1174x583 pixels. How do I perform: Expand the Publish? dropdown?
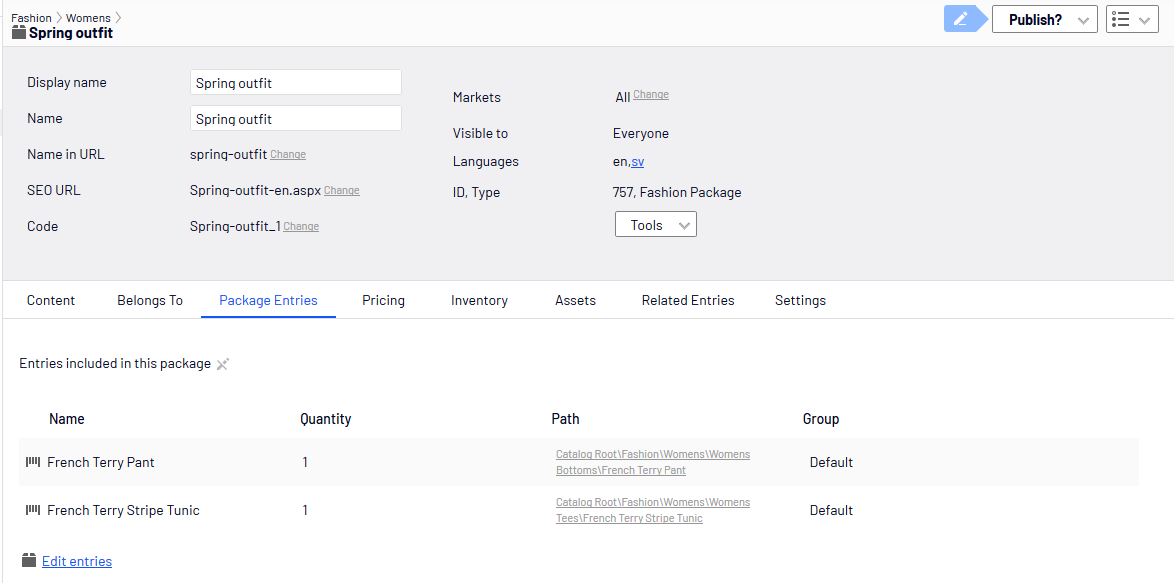1045,19
